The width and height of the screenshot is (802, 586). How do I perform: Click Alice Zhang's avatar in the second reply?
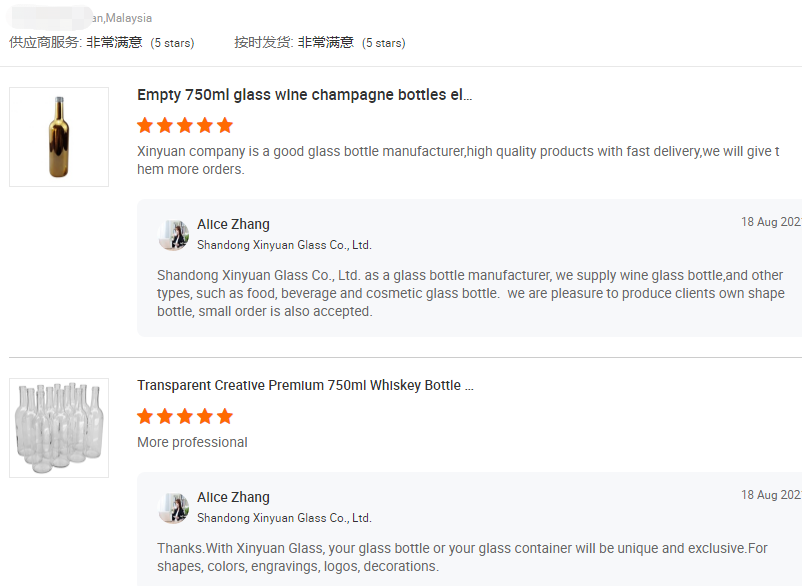(x=174, y=508)
